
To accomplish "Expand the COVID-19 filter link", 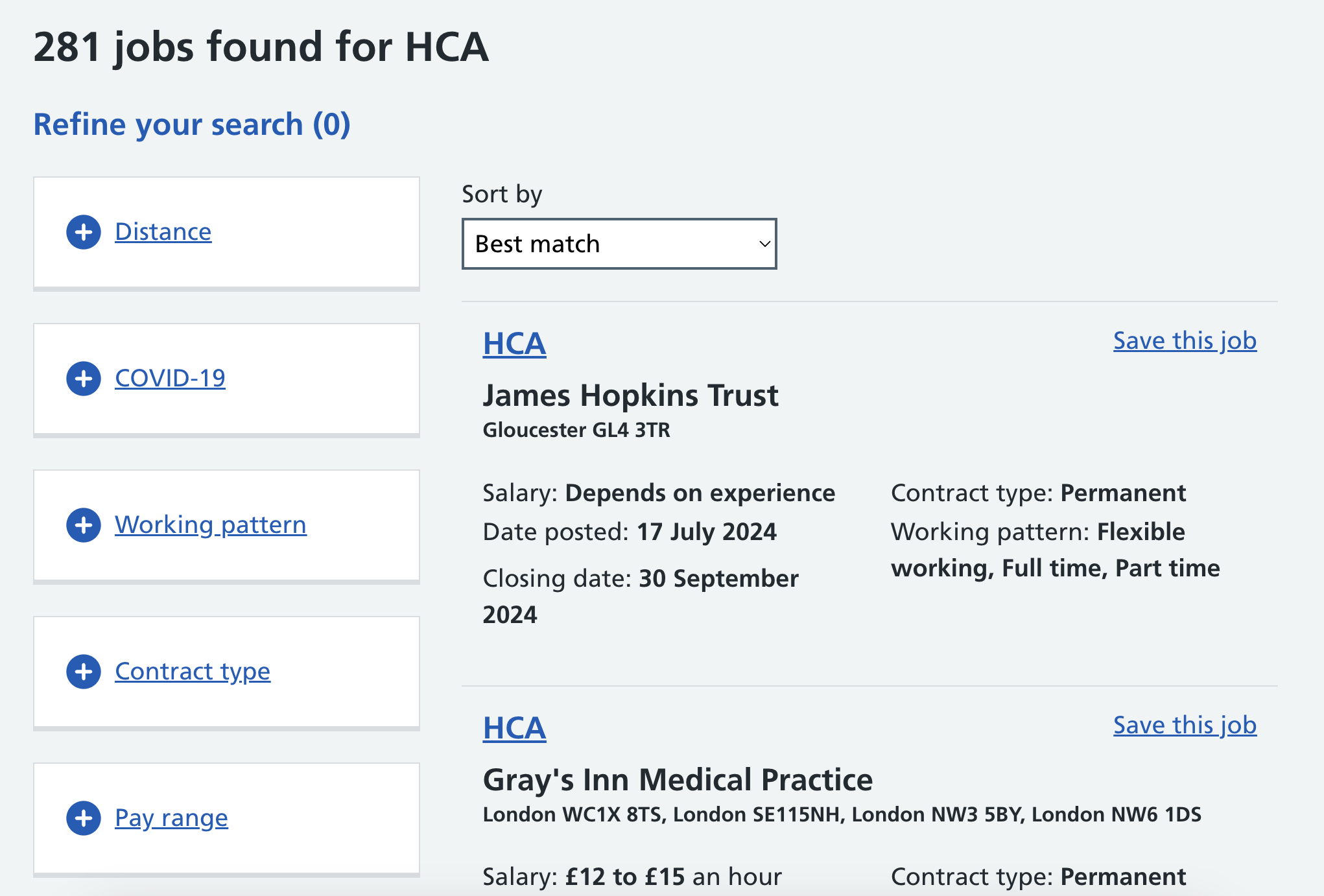I will pyautogui.click(x=170, y=379).
